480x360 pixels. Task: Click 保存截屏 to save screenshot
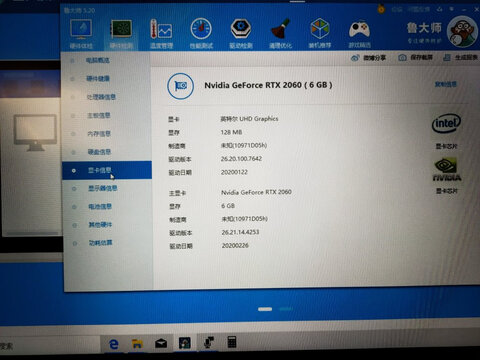415,58
